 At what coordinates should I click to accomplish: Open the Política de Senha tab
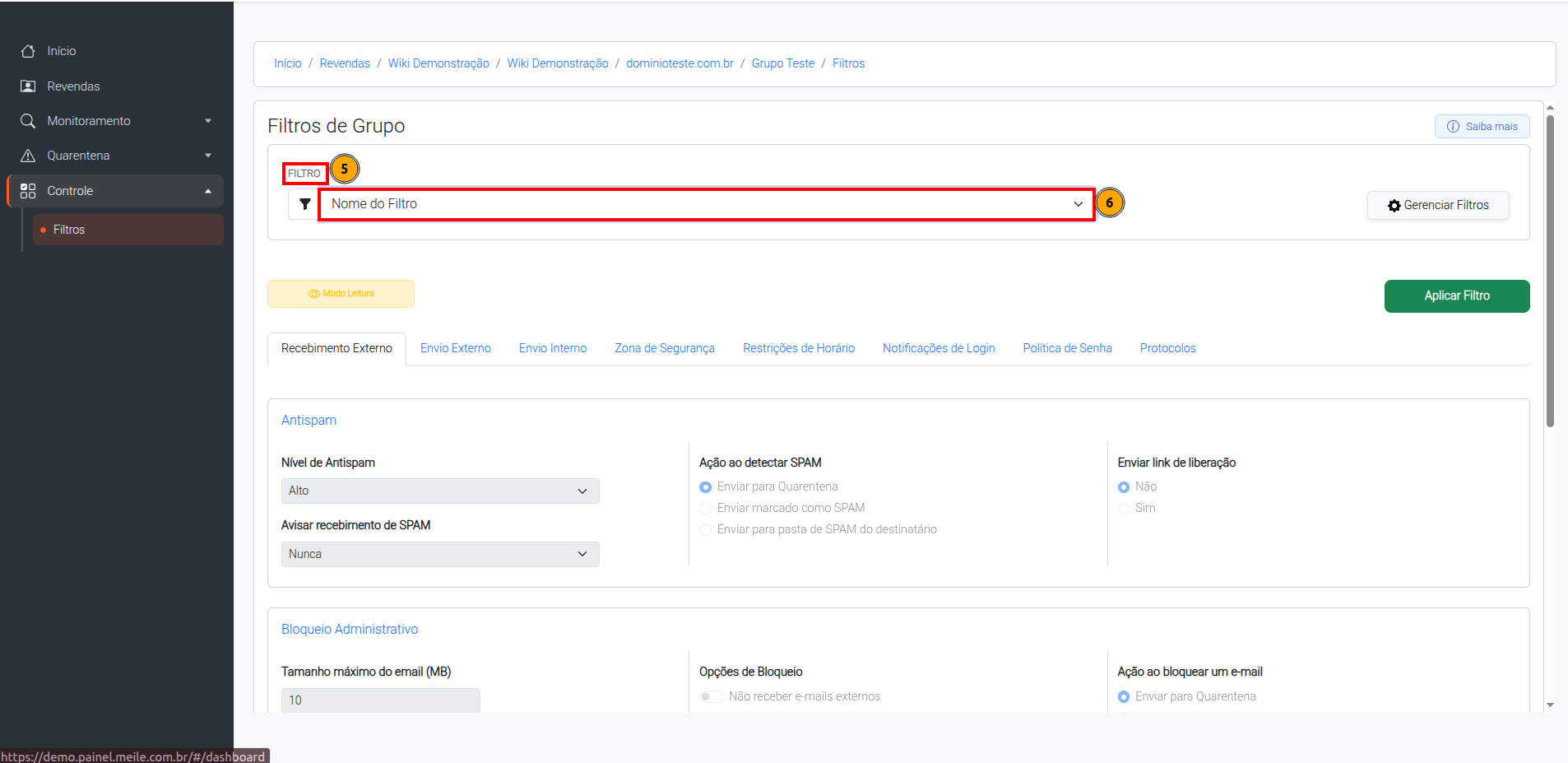tap(1067, 348)
